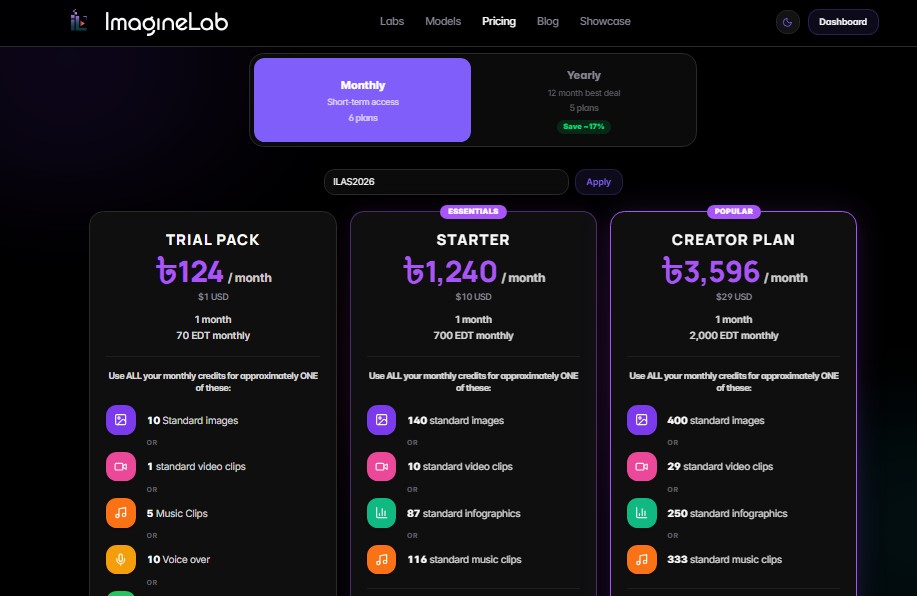917x596 pixels.
Task: Switch to Yearly billing tab
Action: tap(583, 100)
